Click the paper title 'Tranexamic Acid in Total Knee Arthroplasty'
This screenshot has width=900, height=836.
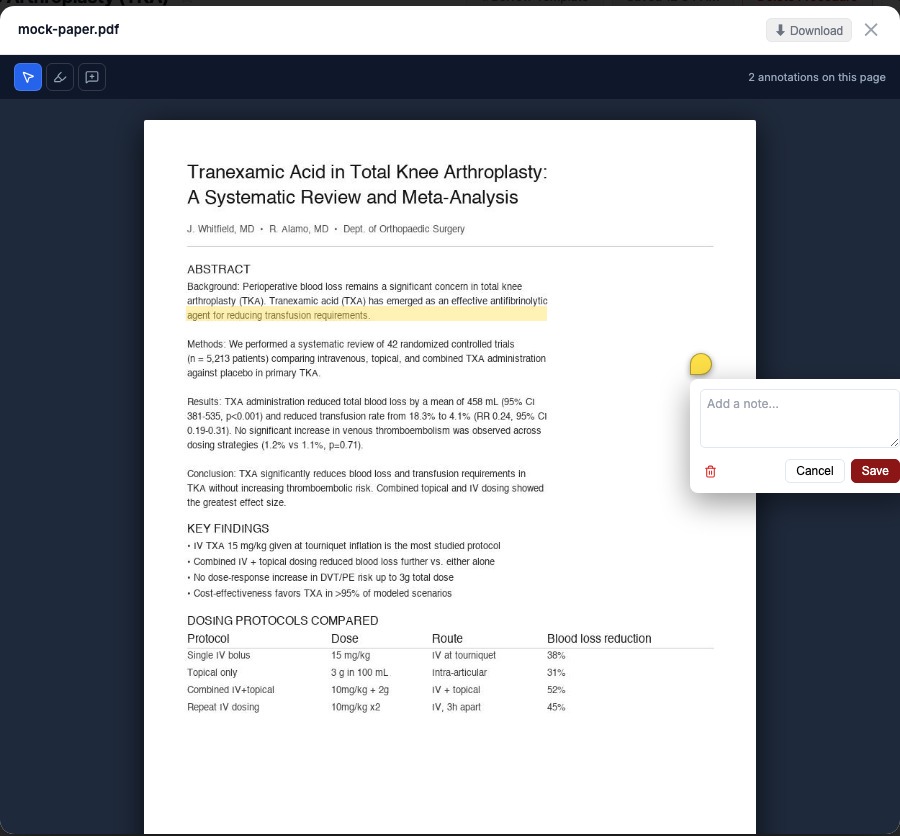tap(367, 172)
